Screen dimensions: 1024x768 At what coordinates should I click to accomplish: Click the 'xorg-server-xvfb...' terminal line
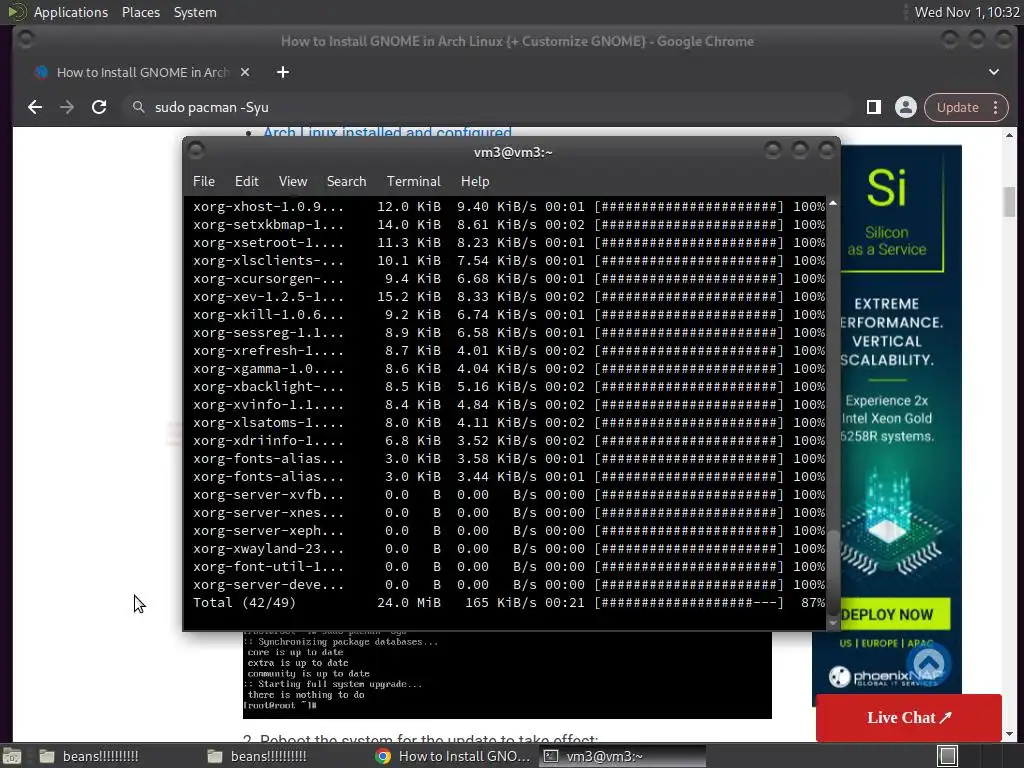pos(509,494)
